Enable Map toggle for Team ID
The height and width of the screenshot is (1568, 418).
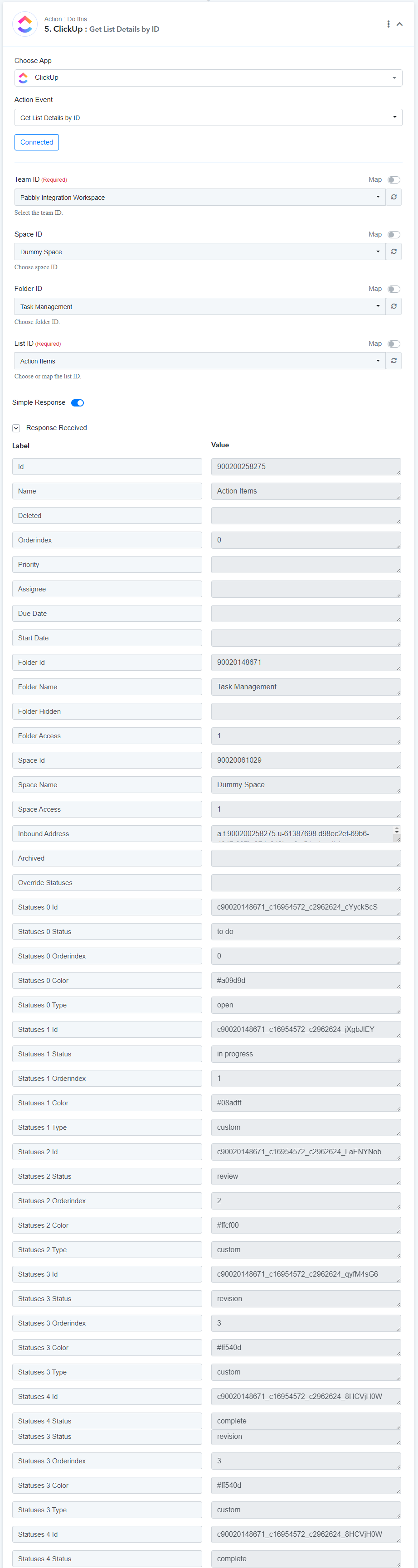[394, 179]
